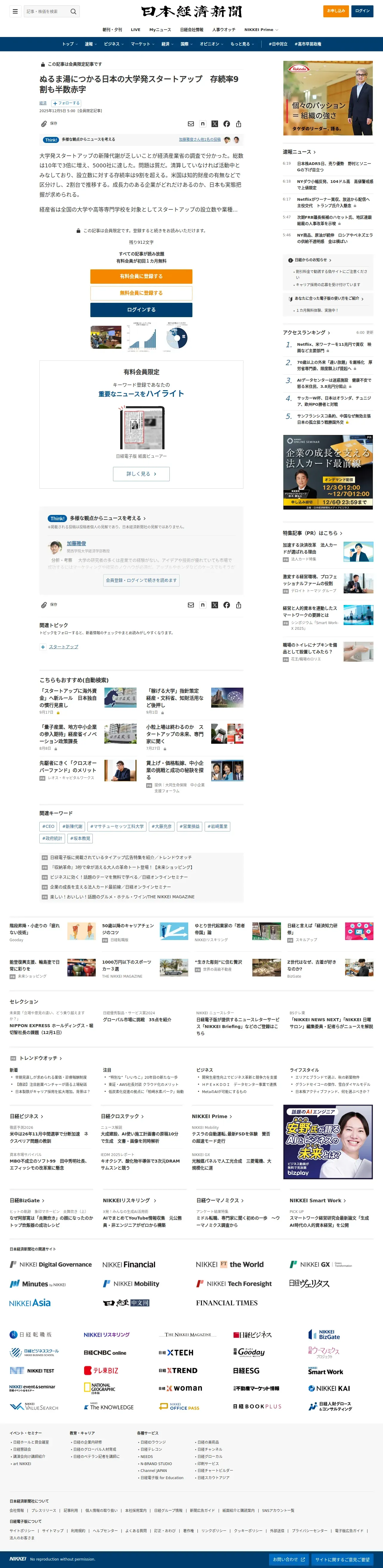Open NIKKEI Digital Governance logo
The width and height of the screenshot is (383, 1568).
[50, 1264]
